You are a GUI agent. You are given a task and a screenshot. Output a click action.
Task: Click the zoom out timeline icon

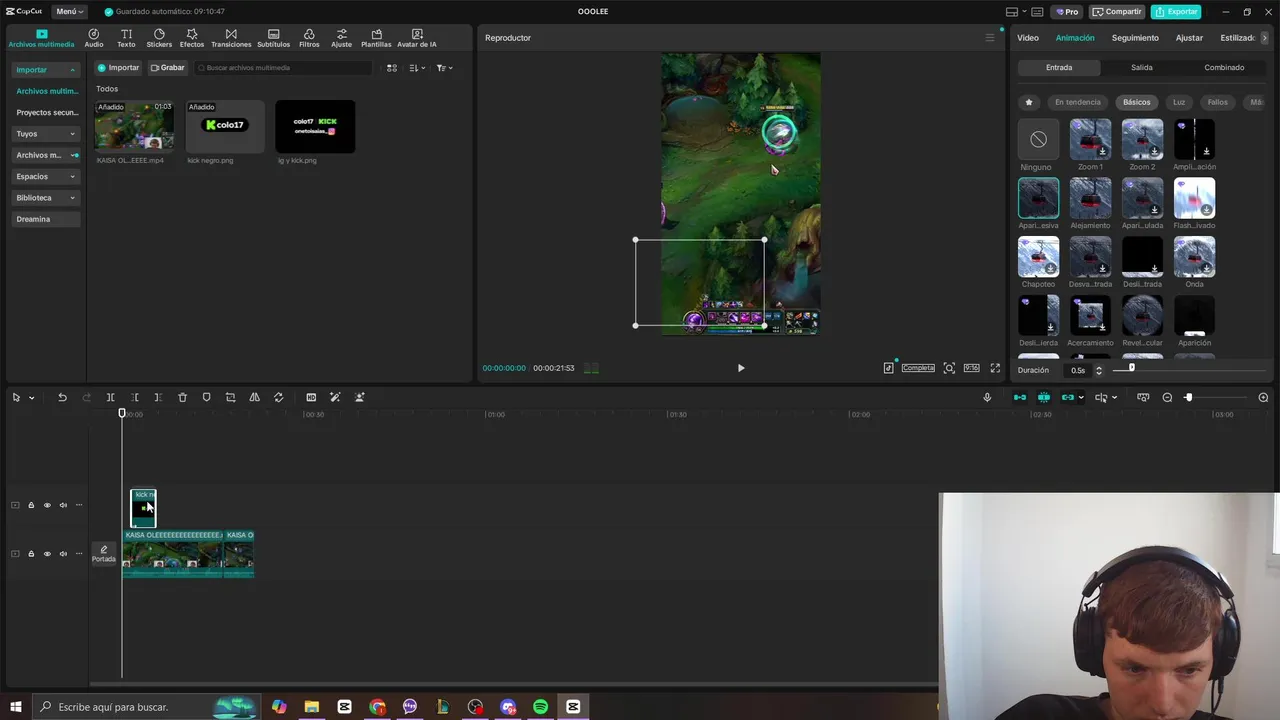coord(1167,397)
